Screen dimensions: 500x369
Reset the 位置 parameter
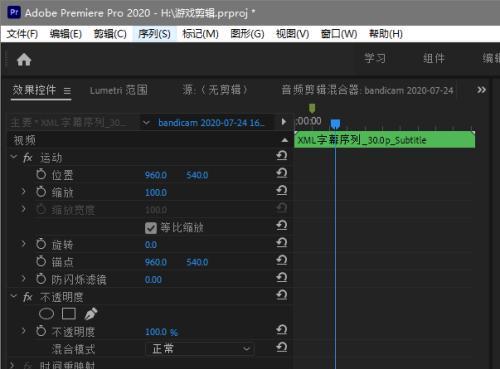click(282, 173)
